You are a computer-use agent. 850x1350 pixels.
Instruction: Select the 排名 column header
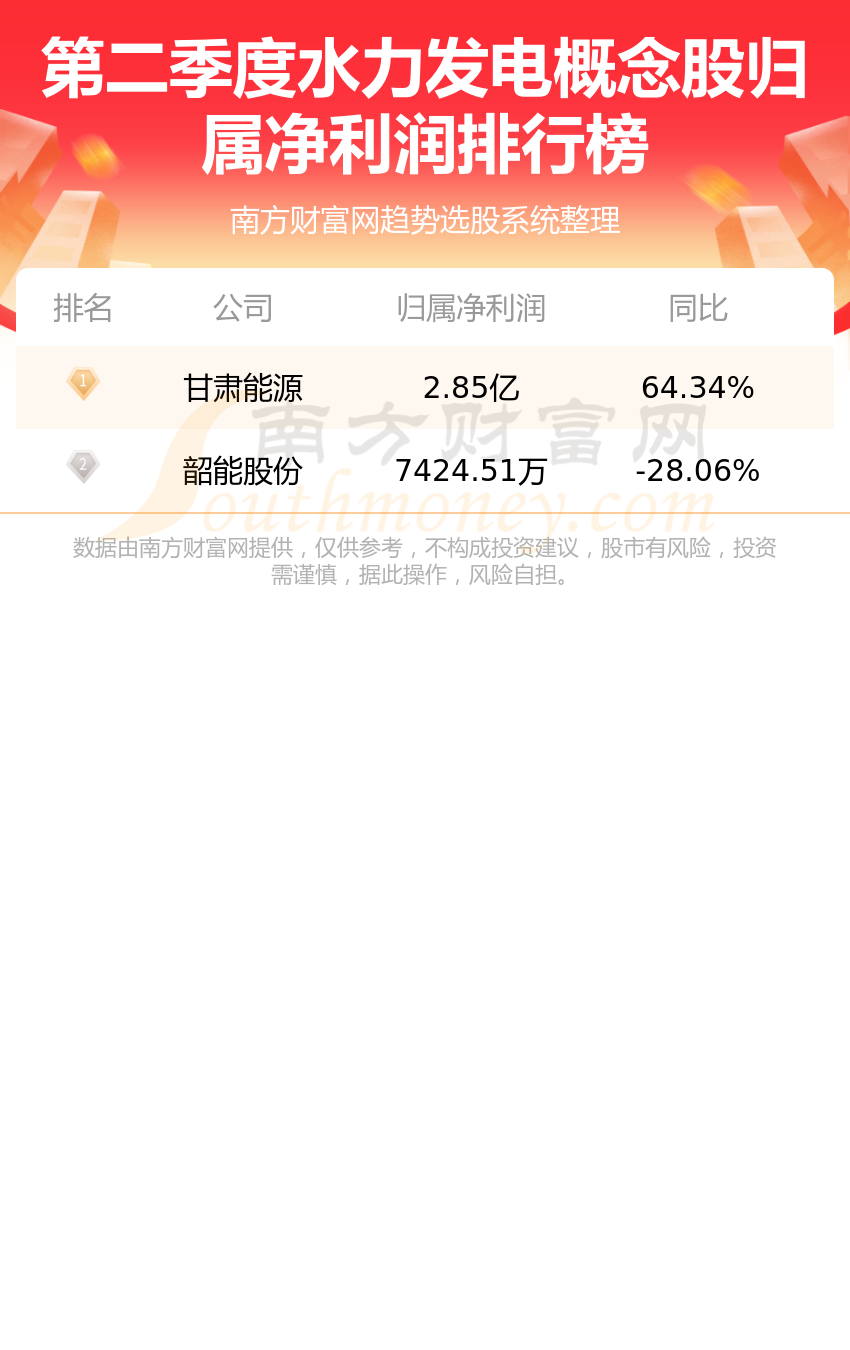point(83,308)
